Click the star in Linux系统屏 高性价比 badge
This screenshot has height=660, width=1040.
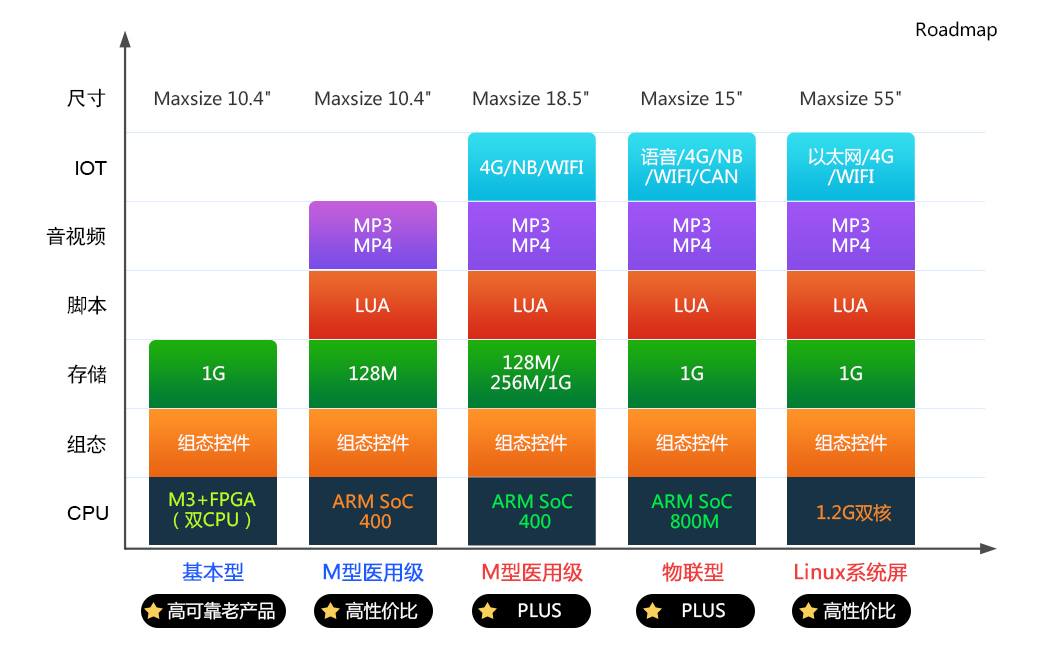click(x=809, y=611)
